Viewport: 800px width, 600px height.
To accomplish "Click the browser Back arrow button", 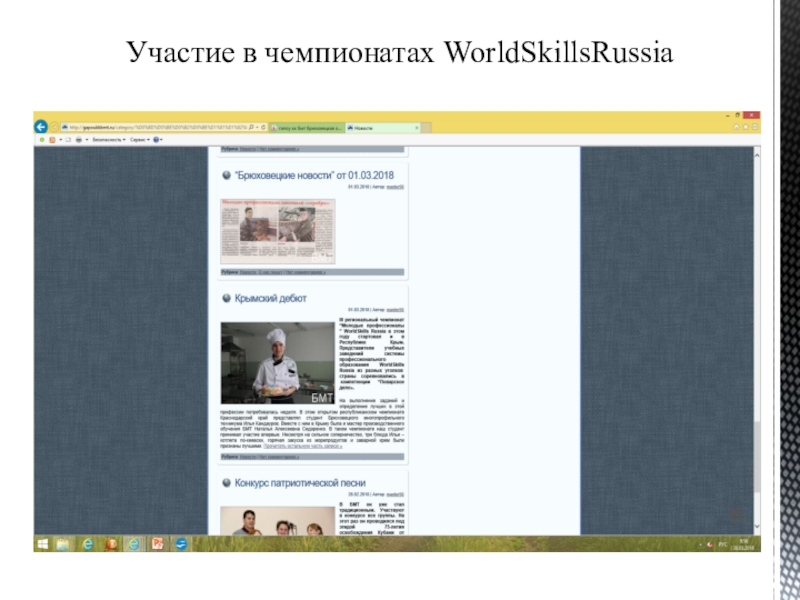I will 42,127.
